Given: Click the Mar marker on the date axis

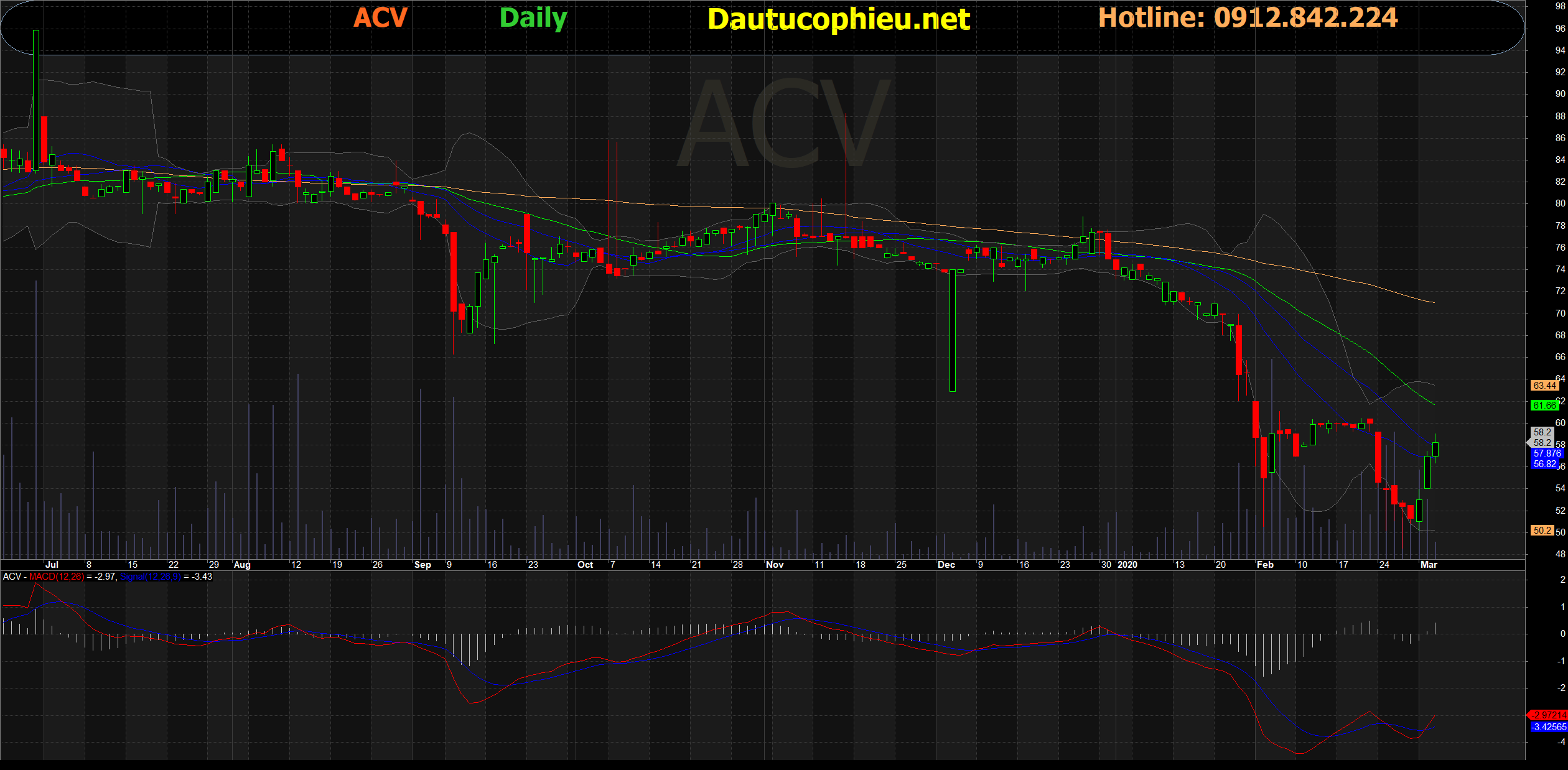Looking at the screenshot, I should pos(1429,565).
